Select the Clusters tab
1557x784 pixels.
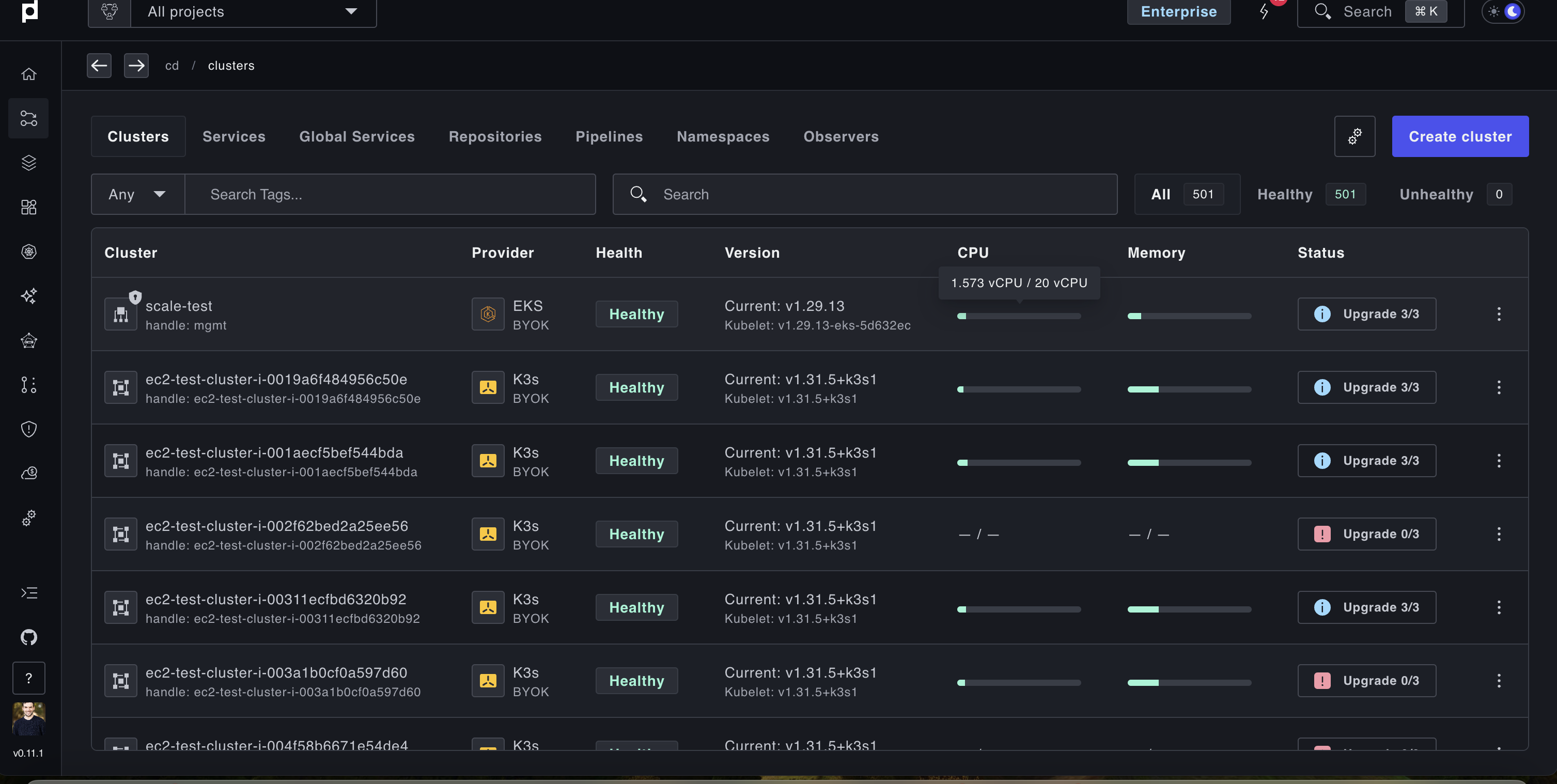pos(138,137)
